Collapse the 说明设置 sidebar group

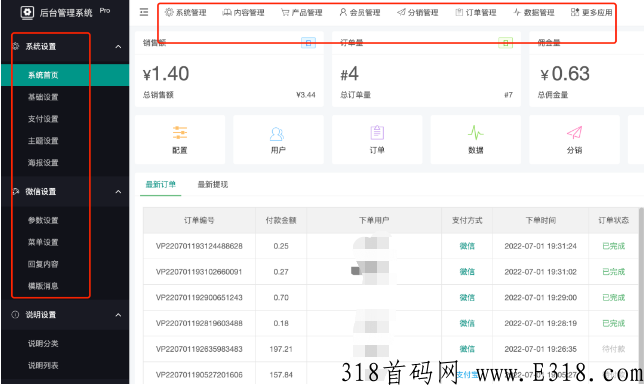pos(118,315)
